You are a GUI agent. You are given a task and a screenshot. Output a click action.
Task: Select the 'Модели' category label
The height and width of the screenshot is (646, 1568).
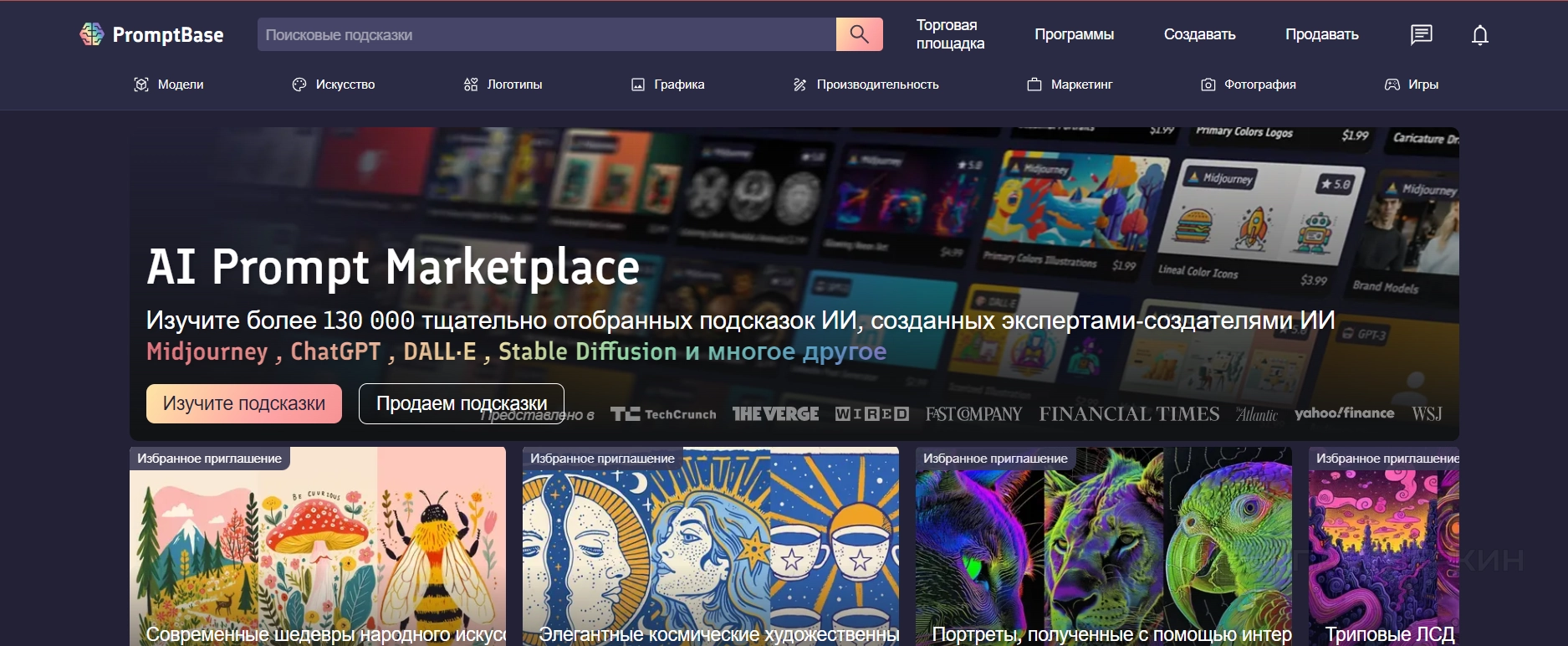181,85
